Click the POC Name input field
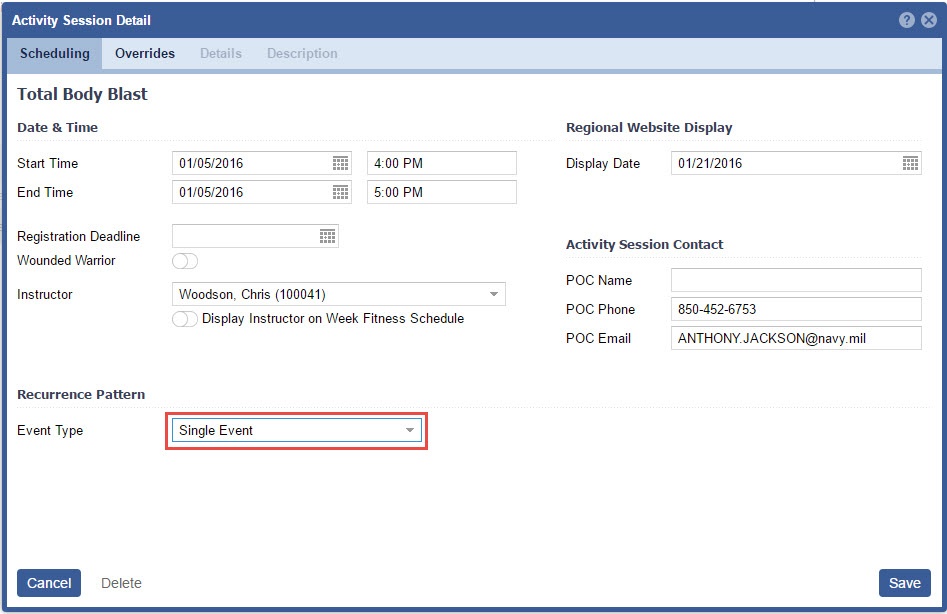 tap(795, 280)
